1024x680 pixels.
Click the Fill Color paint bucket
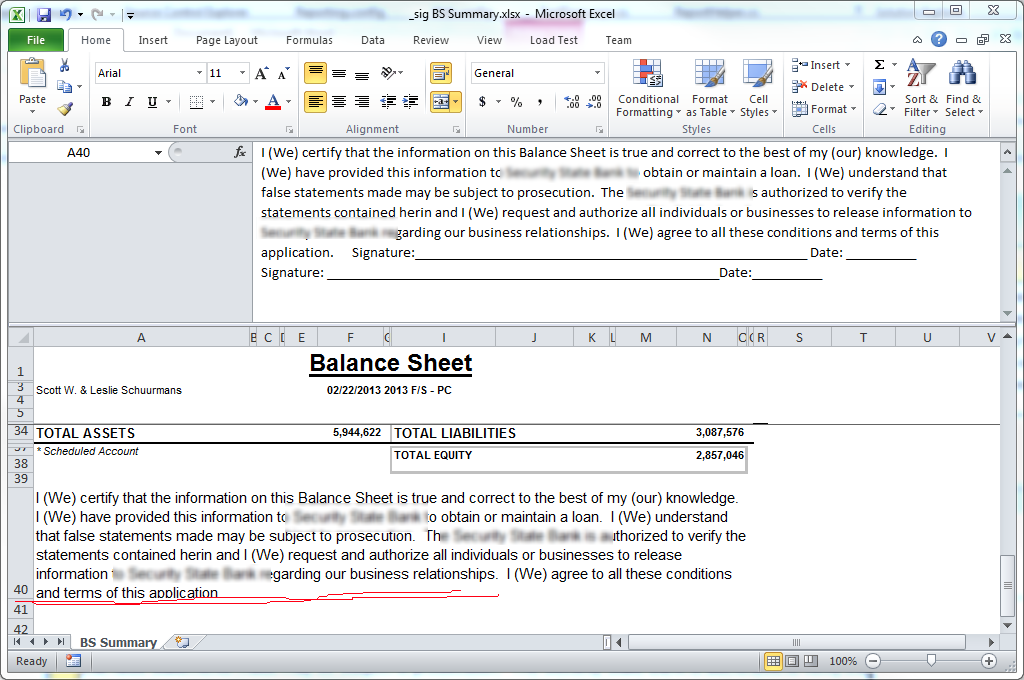point(241,101)
